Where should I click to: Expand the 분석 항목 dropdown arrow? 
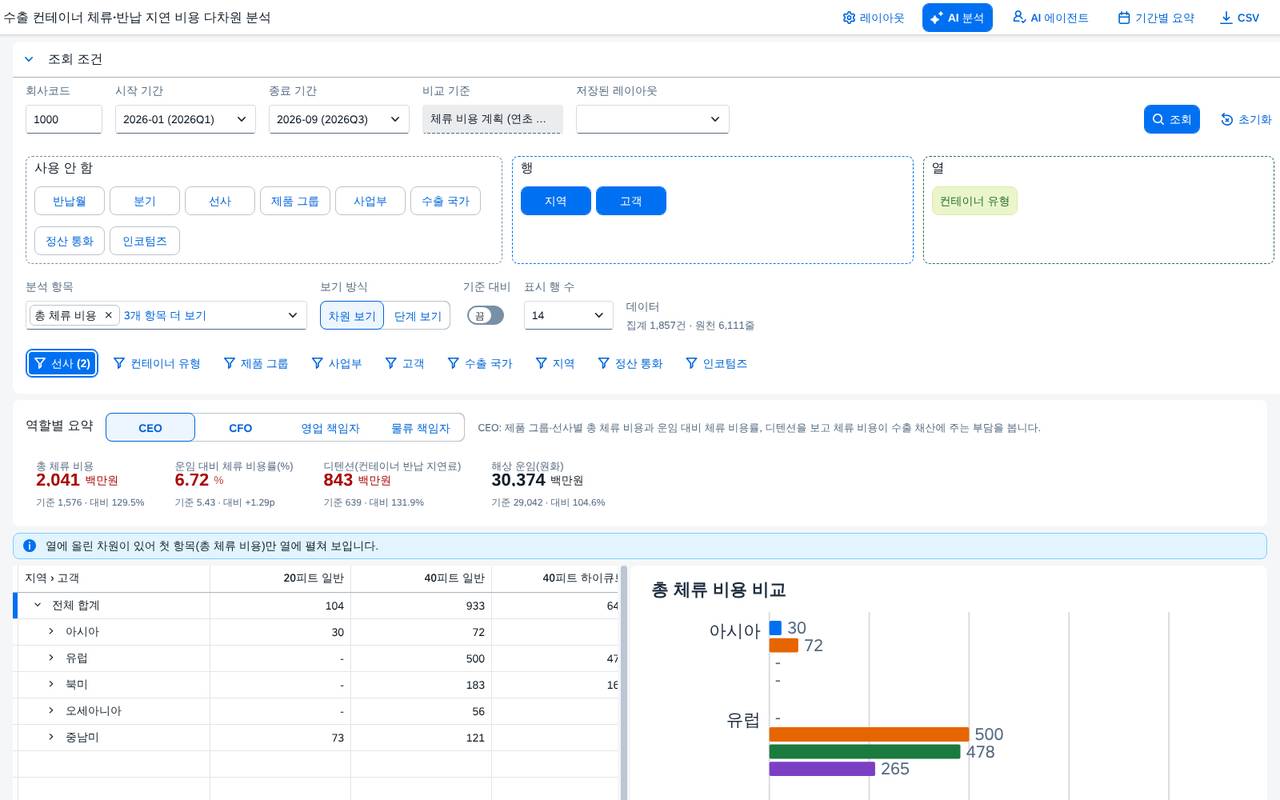[293, 315]
